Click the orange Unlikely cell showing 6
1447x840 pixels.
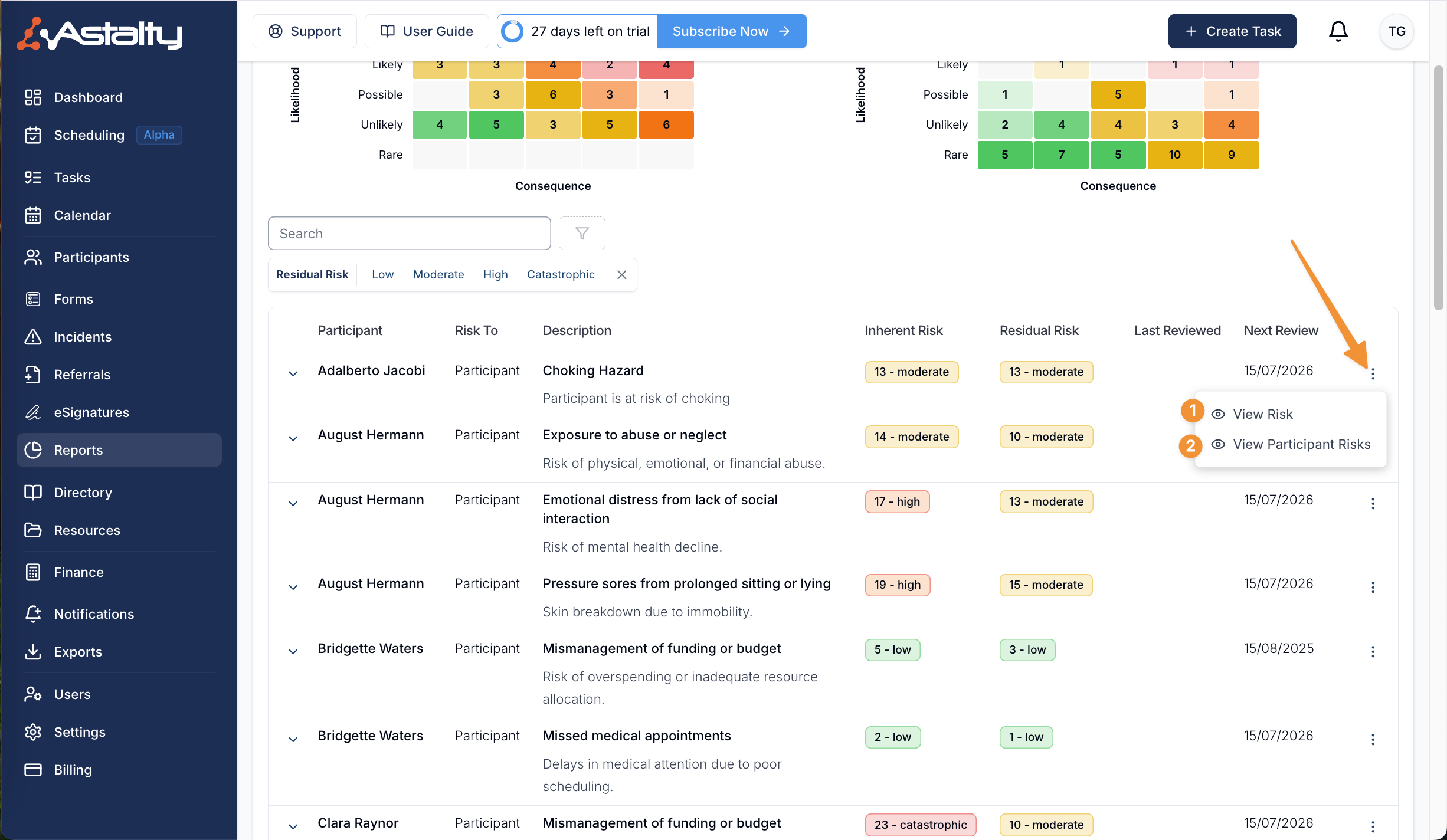click(x=666, y=124)
